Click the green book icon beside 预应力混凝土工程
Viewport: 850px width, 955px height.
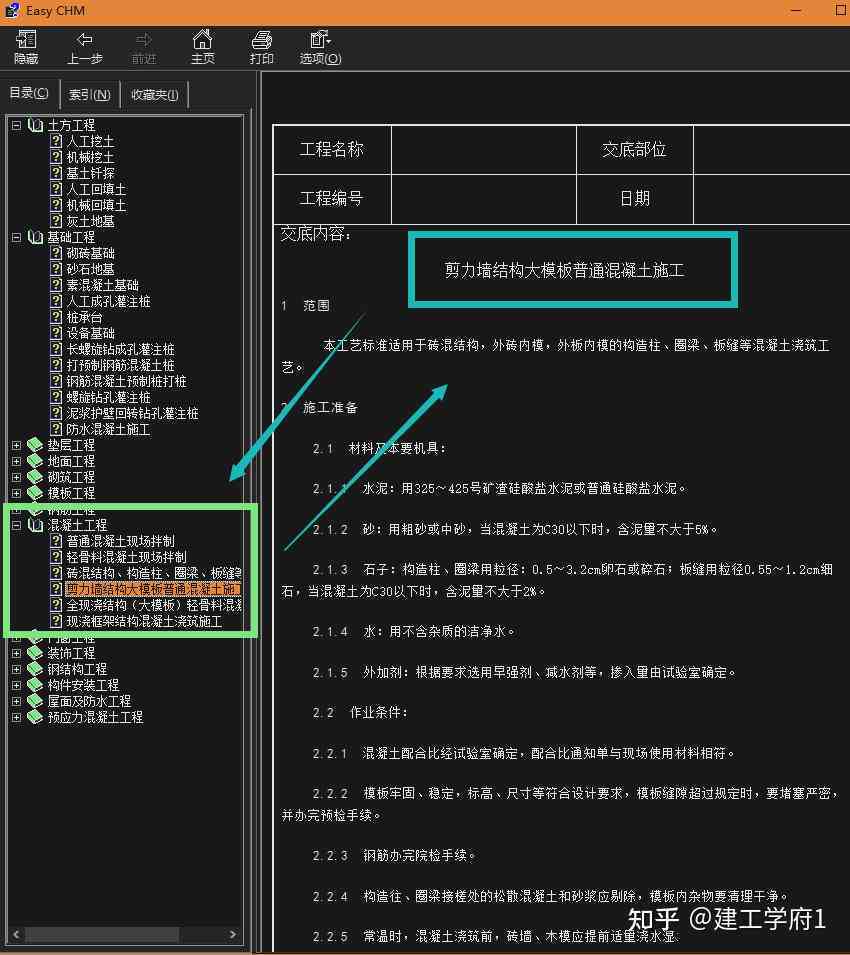(35, 717)
